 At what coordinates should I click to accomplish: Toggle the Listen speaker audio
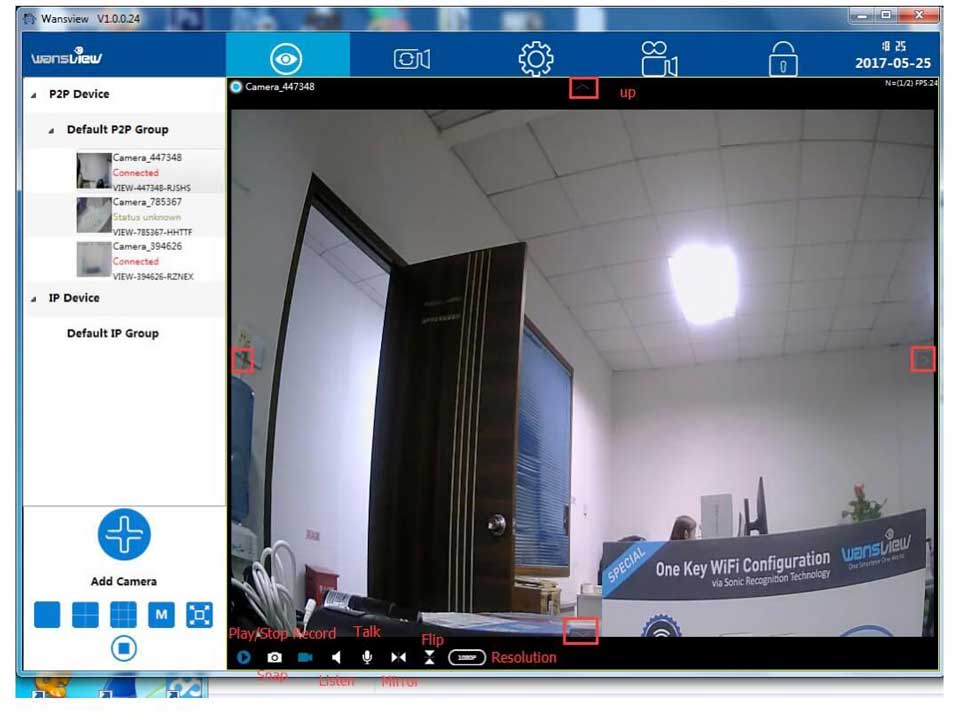click(337, 657)
